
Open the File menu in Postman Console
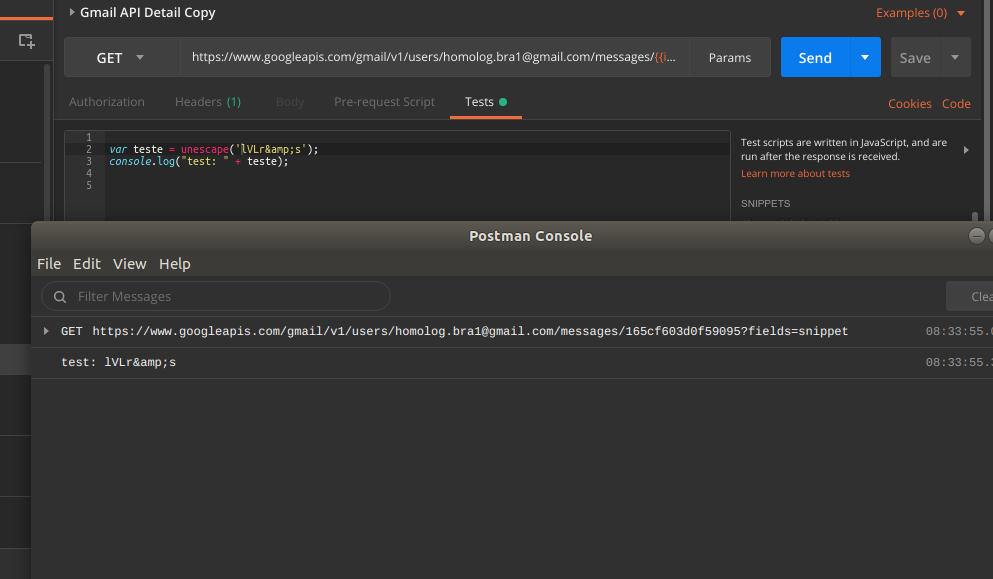tap(48, 263)
